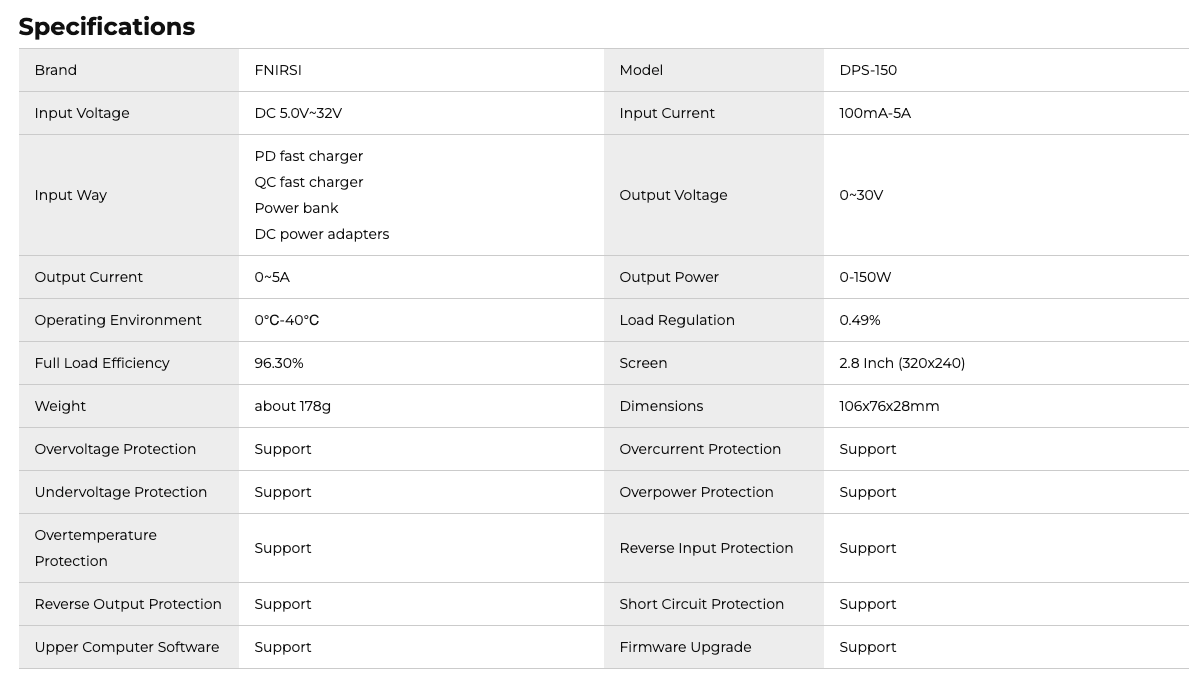Image resolution: width=1199 pixels, height=680 pixels.
Task: Click the PD fast charger text
Action: click(309, 156)
